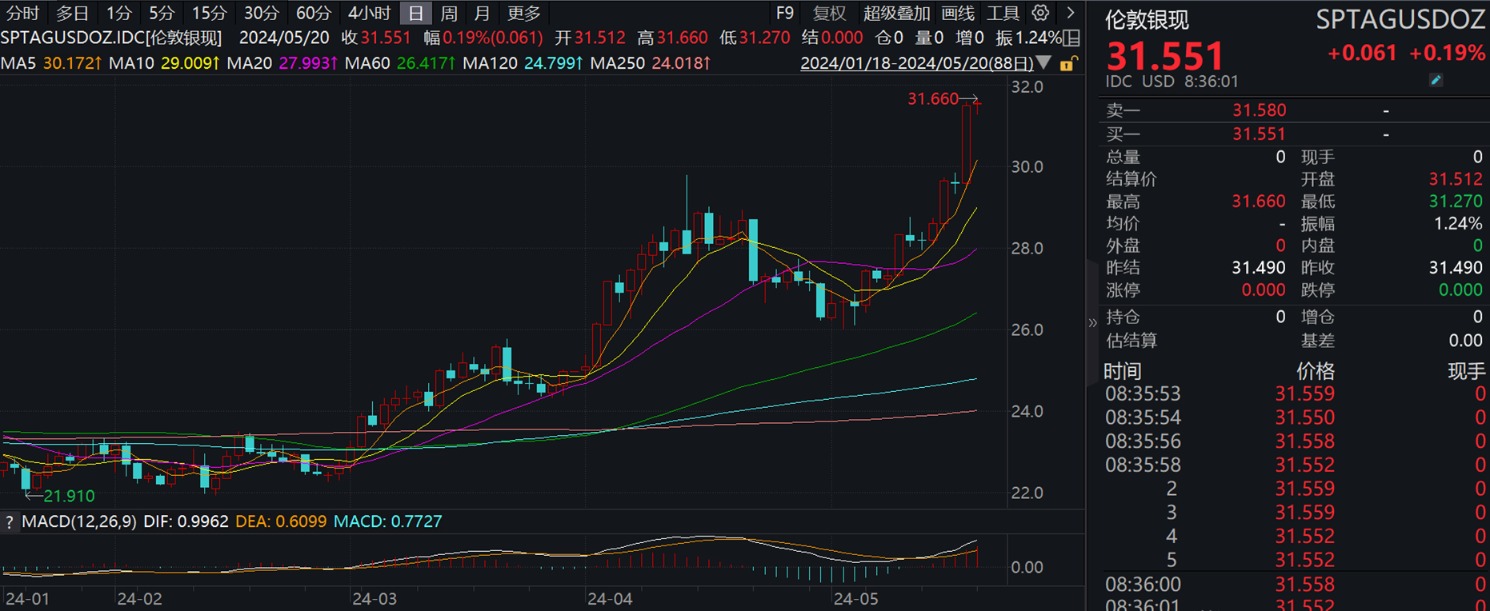This screenshot has width=1490, height=611.
Task: Select the 08:36:00 trade row
Action: click(1295, 584)
